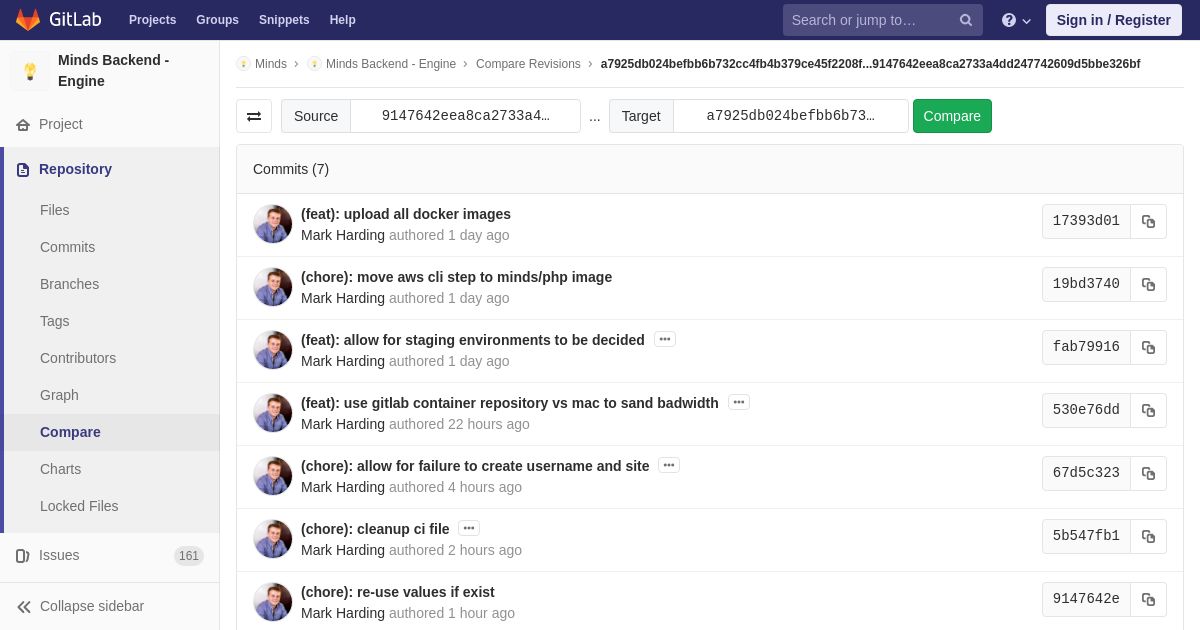
Task: Click the search magnifier icon
Action: pos(966,20)
